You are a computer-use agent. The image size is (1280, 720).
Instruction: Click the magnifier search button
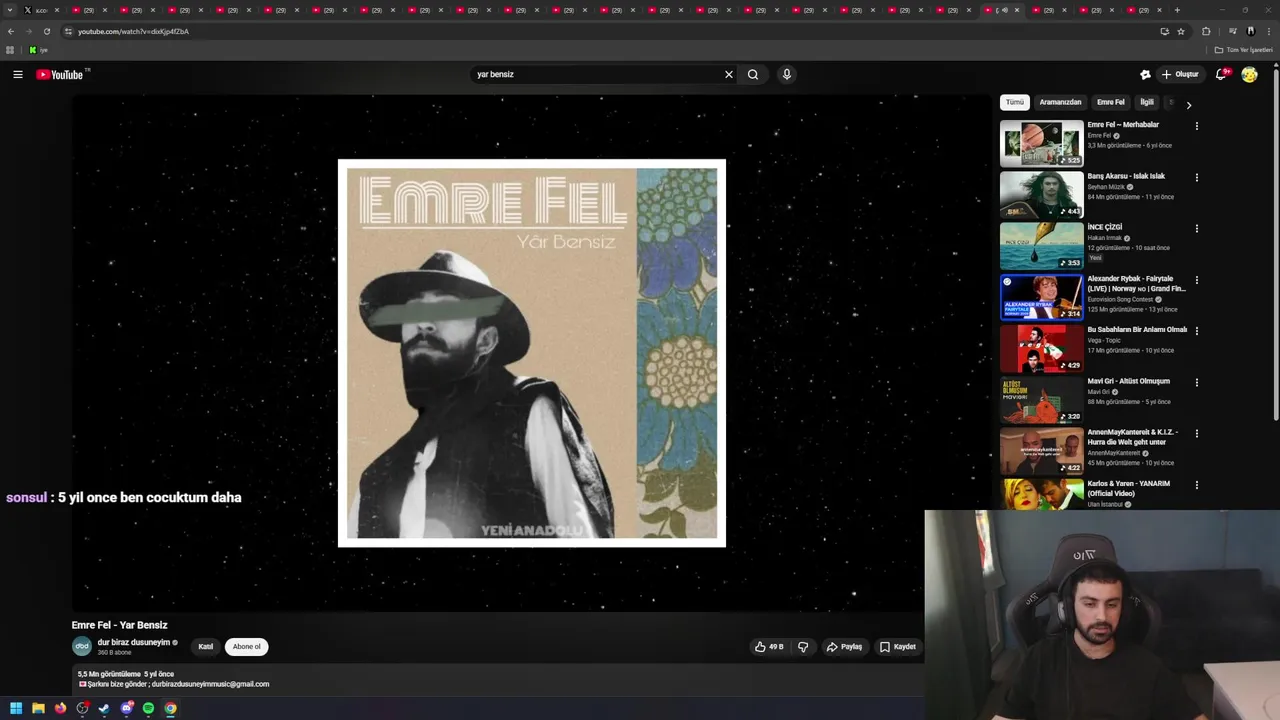pyautogui.click(x=753, y=74)
